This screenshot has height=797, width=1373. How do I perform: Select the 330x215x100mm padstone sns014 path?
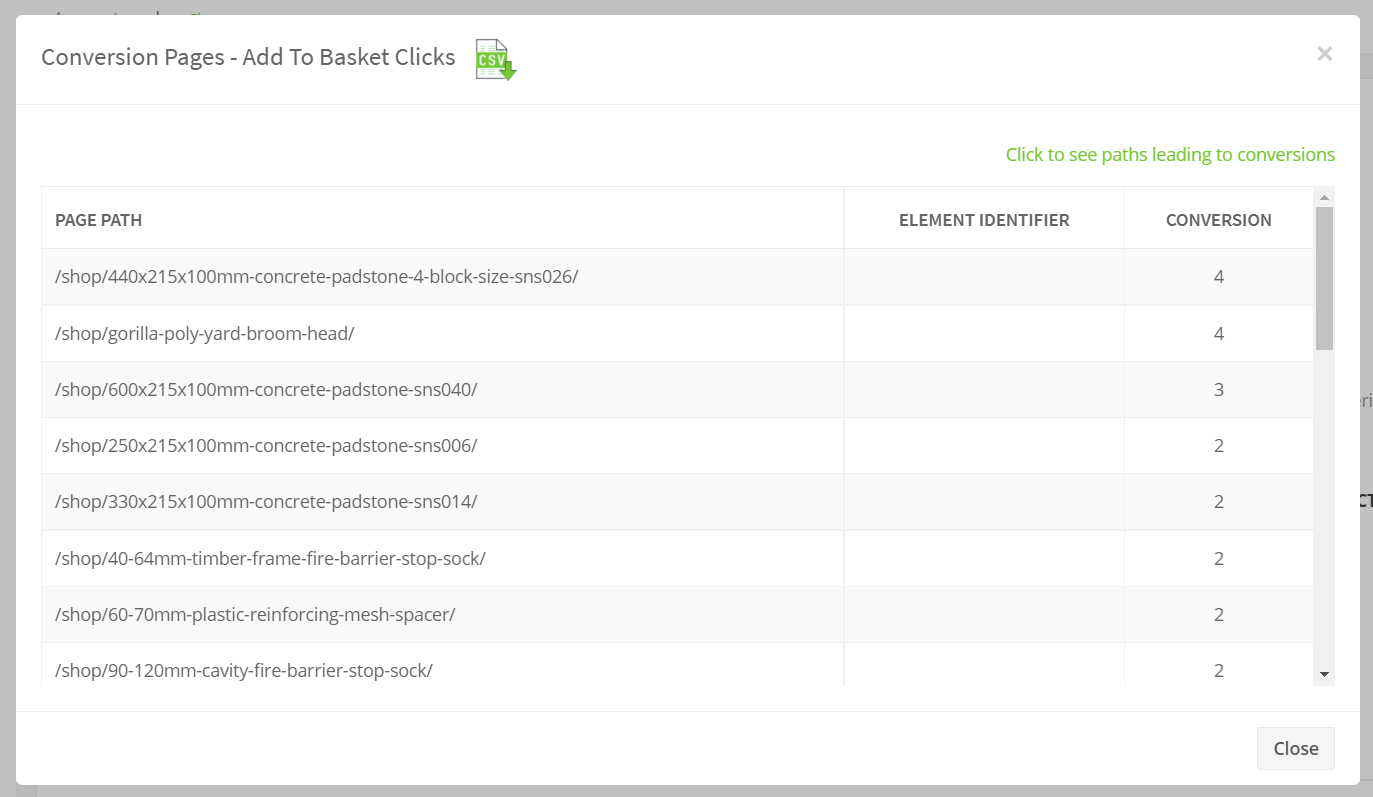coord(266,501)
